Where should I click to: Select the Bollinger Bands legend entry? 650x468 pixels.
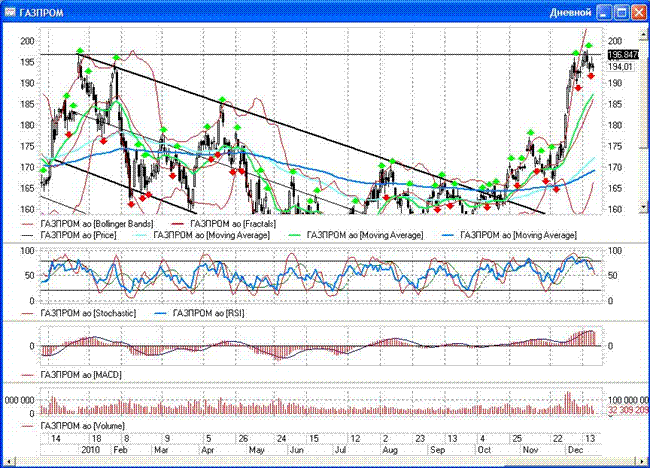click(87, 224)
